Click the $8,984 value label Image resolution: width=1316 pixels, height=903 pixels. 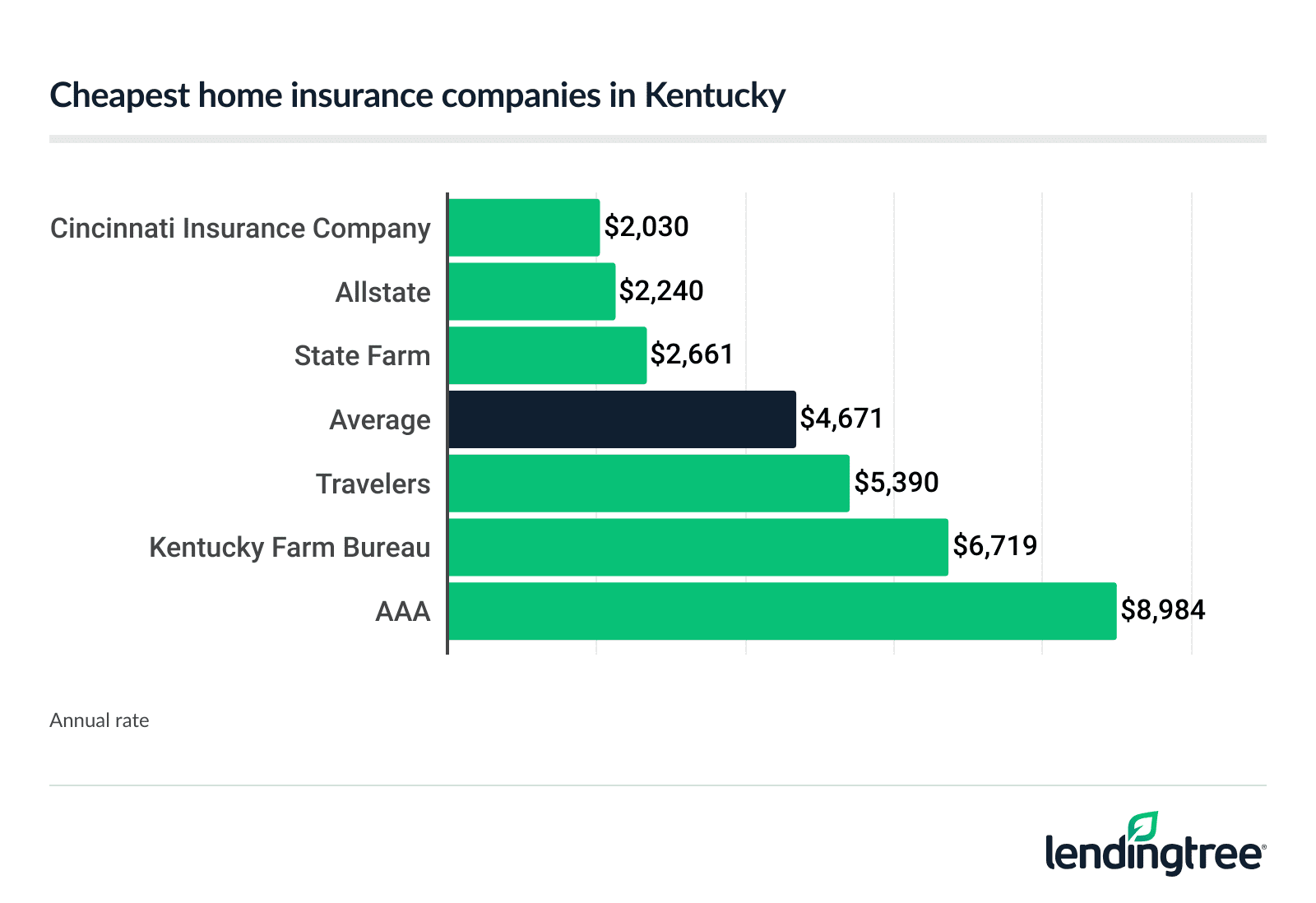point(1163,610)
